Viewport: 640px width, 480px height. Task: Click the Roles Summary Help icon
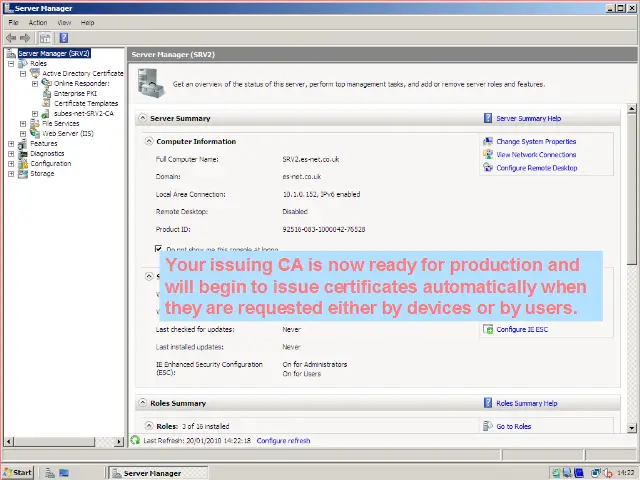pyautogui.click(x=488, y=403)
